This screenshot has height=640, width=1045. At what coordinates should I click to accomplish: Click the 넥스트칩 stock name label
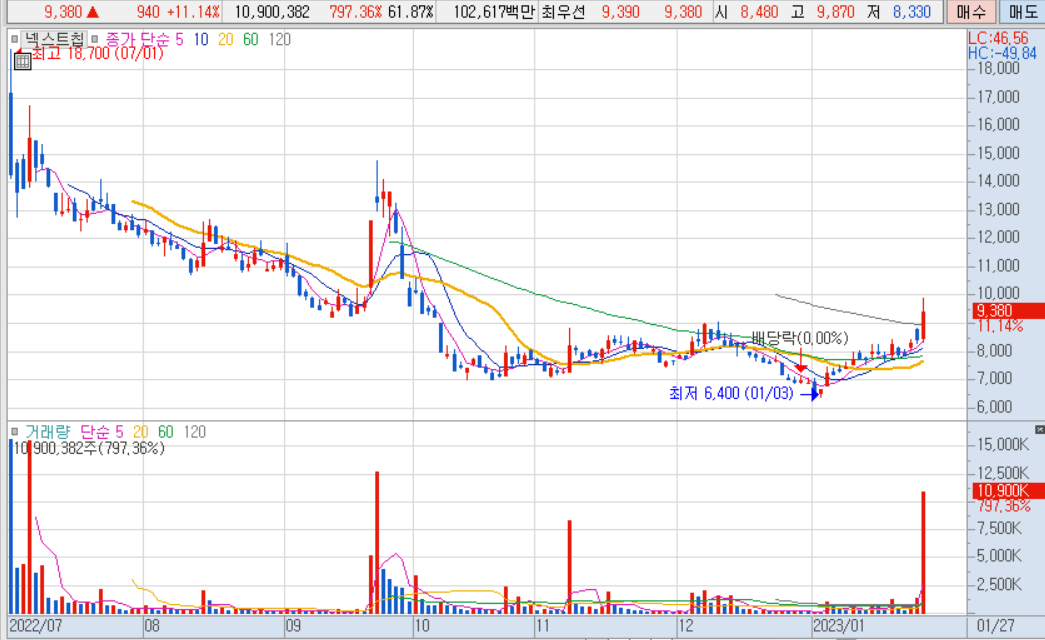[x=55, y=39]
